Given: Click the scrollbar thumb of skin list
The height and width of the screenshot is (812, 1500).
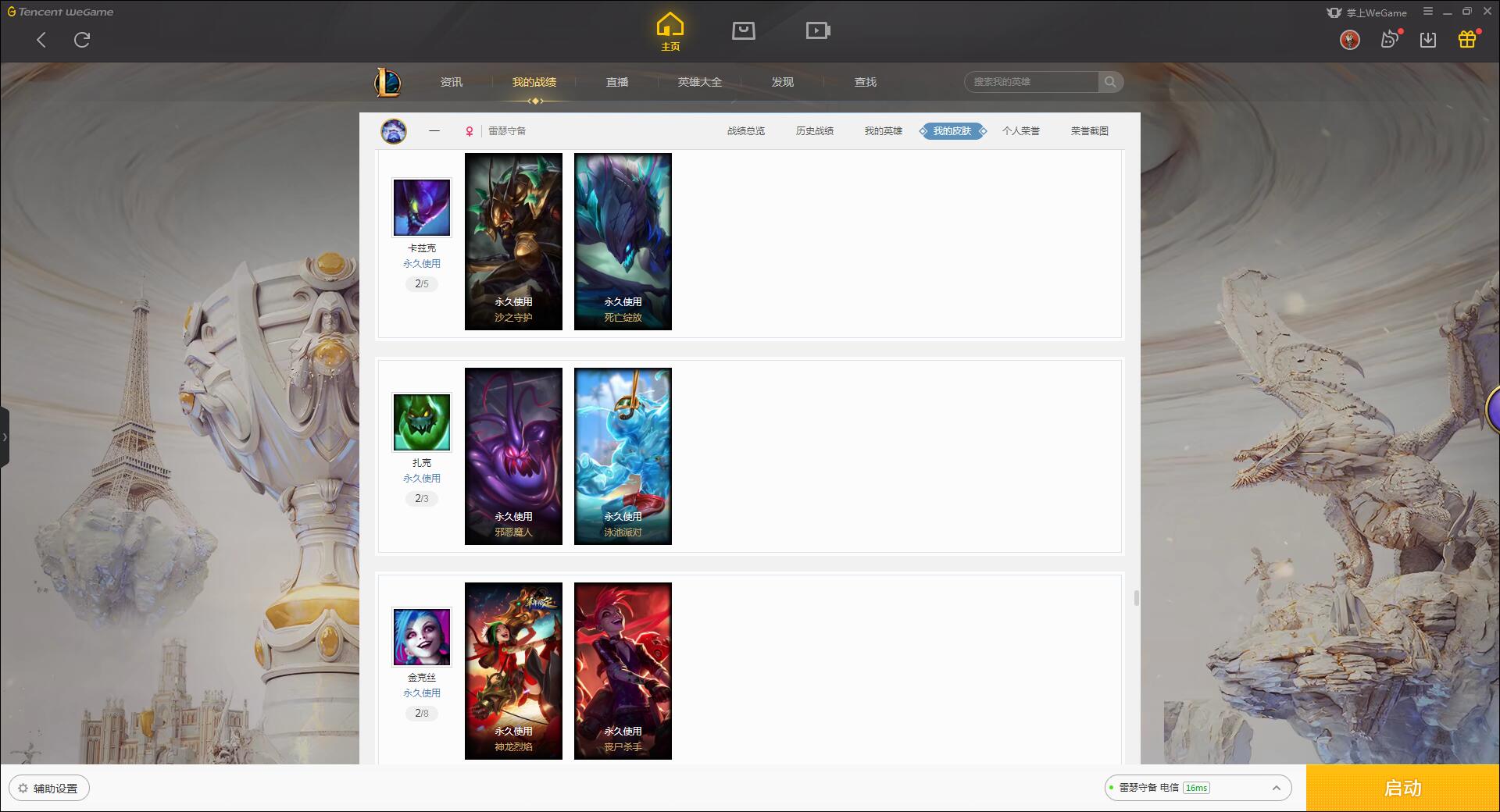Looking at the screenshot, I should (1136, 598).
